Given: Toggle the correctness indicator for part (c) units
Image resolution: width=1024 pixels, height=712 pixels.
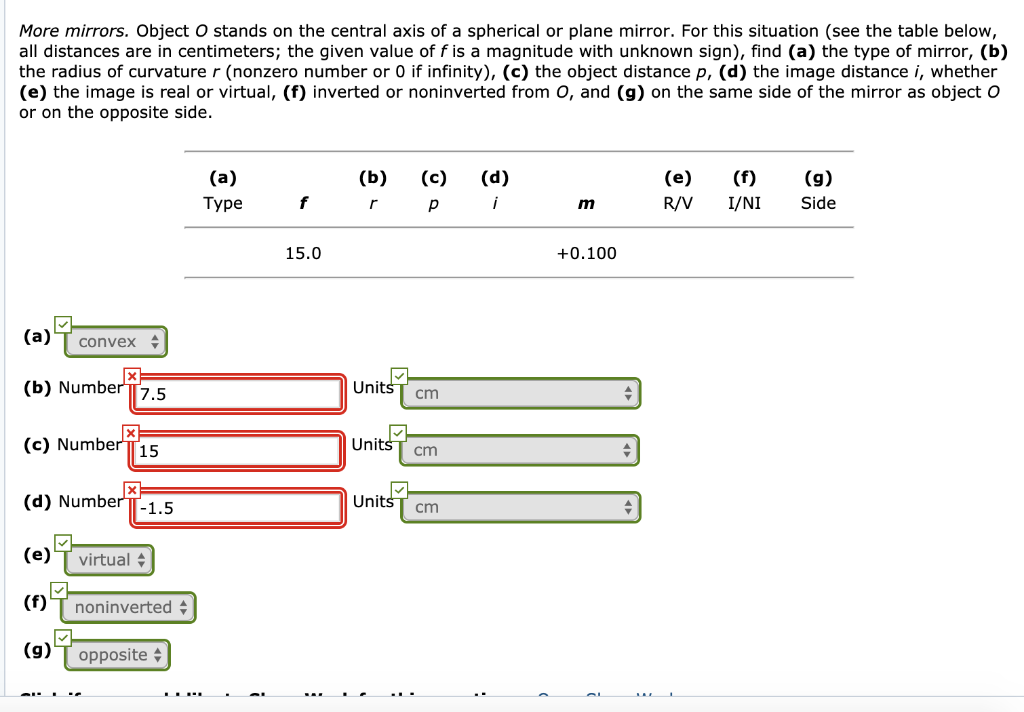Looking at the screenshot, I should [x=400, y=432].
